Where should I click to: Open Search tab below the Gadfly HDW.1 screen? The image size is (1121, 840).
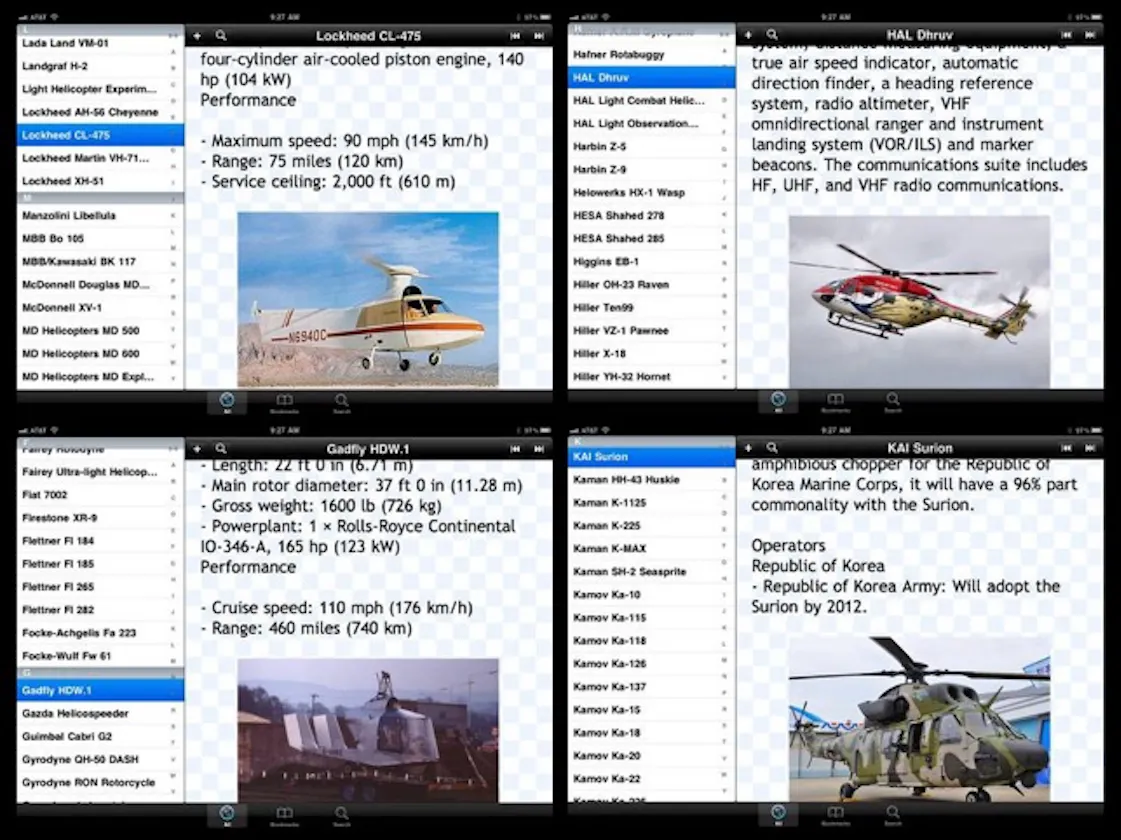[342, 816]
